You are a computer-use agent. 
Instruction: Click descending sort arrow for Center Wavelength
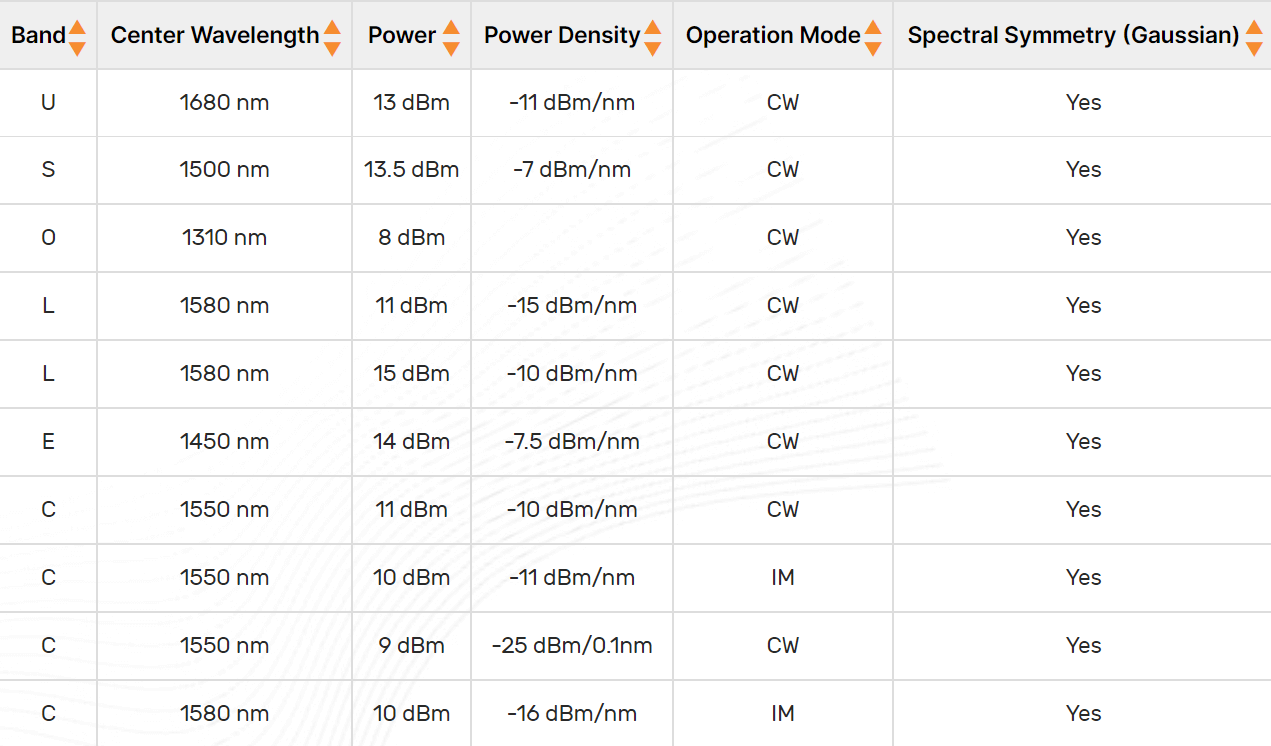coord(332,47)
